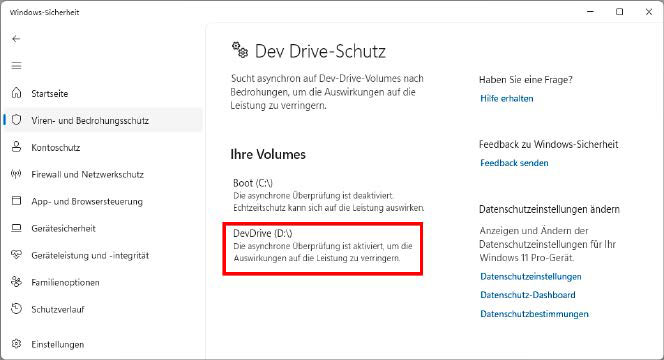This screenshot has height=360, width=664.
Task: Click the Haben Sie eine Frage? heading
Action: 526,80
